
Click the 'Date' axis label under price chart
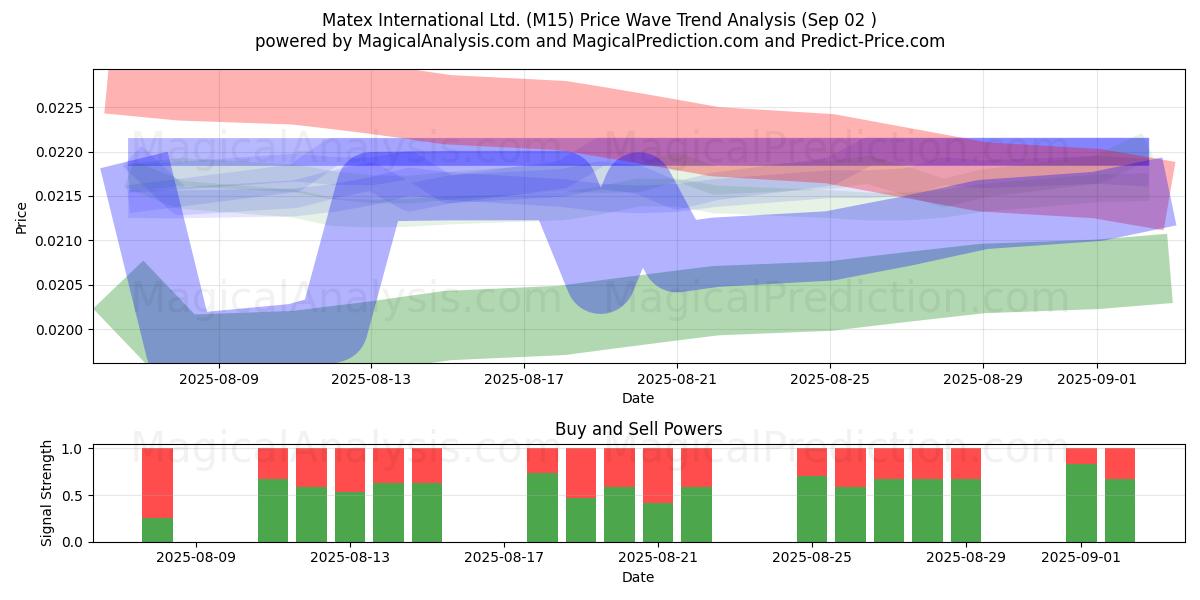(x=638, y=398)
